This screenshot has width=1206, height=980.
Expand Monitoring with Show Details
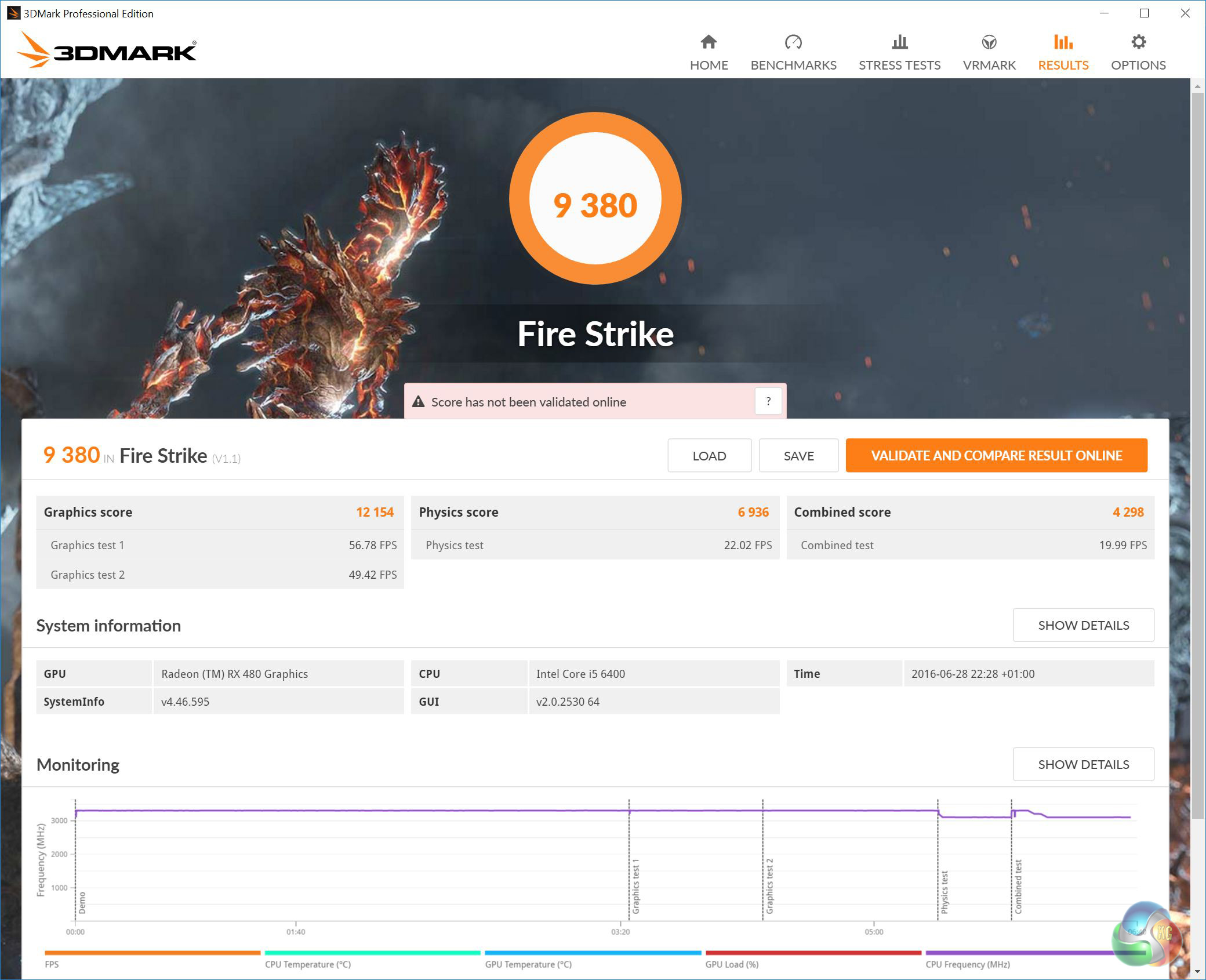pos(1083,764)
